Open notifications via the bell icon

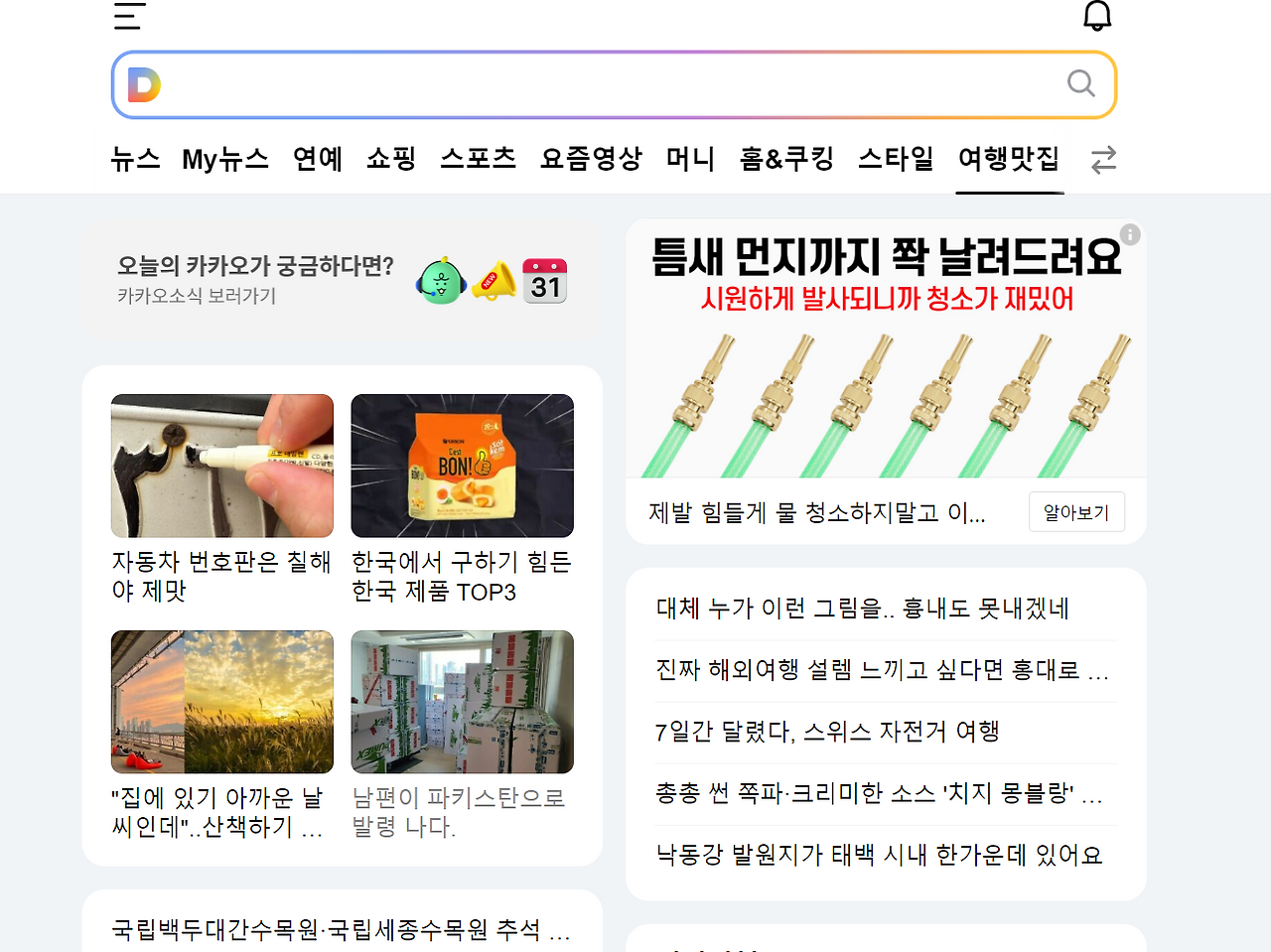[1097, 15]
